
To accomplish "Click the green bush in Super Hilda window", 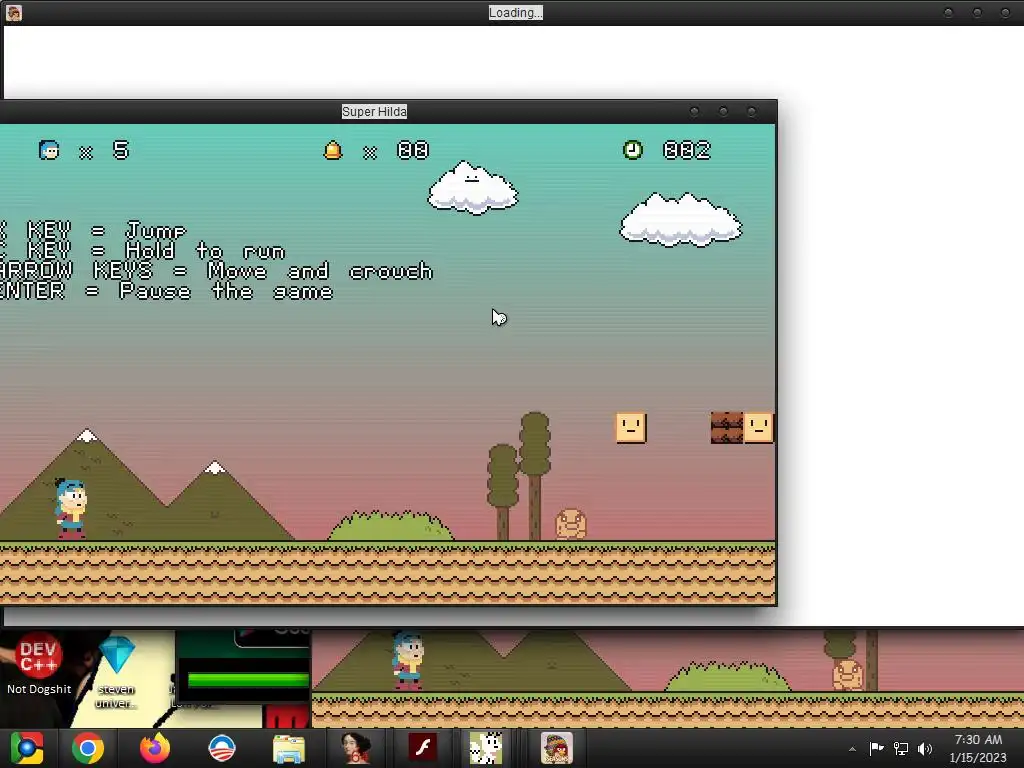I will (391, 526).
